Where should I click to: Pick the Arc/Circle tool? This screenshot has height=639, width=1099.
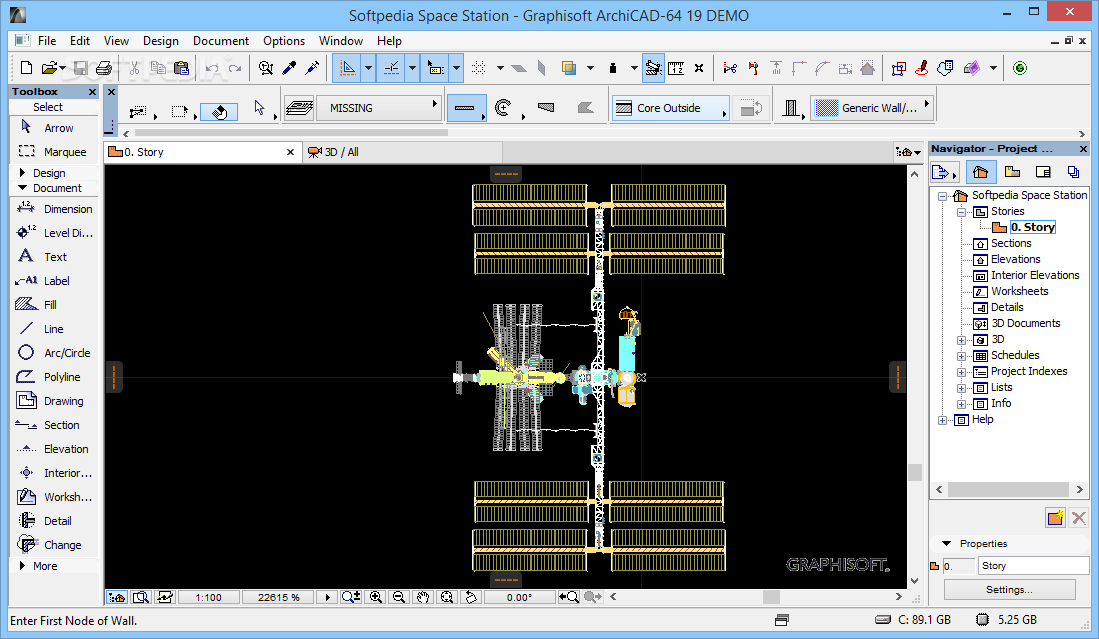(x=53, y=352)
